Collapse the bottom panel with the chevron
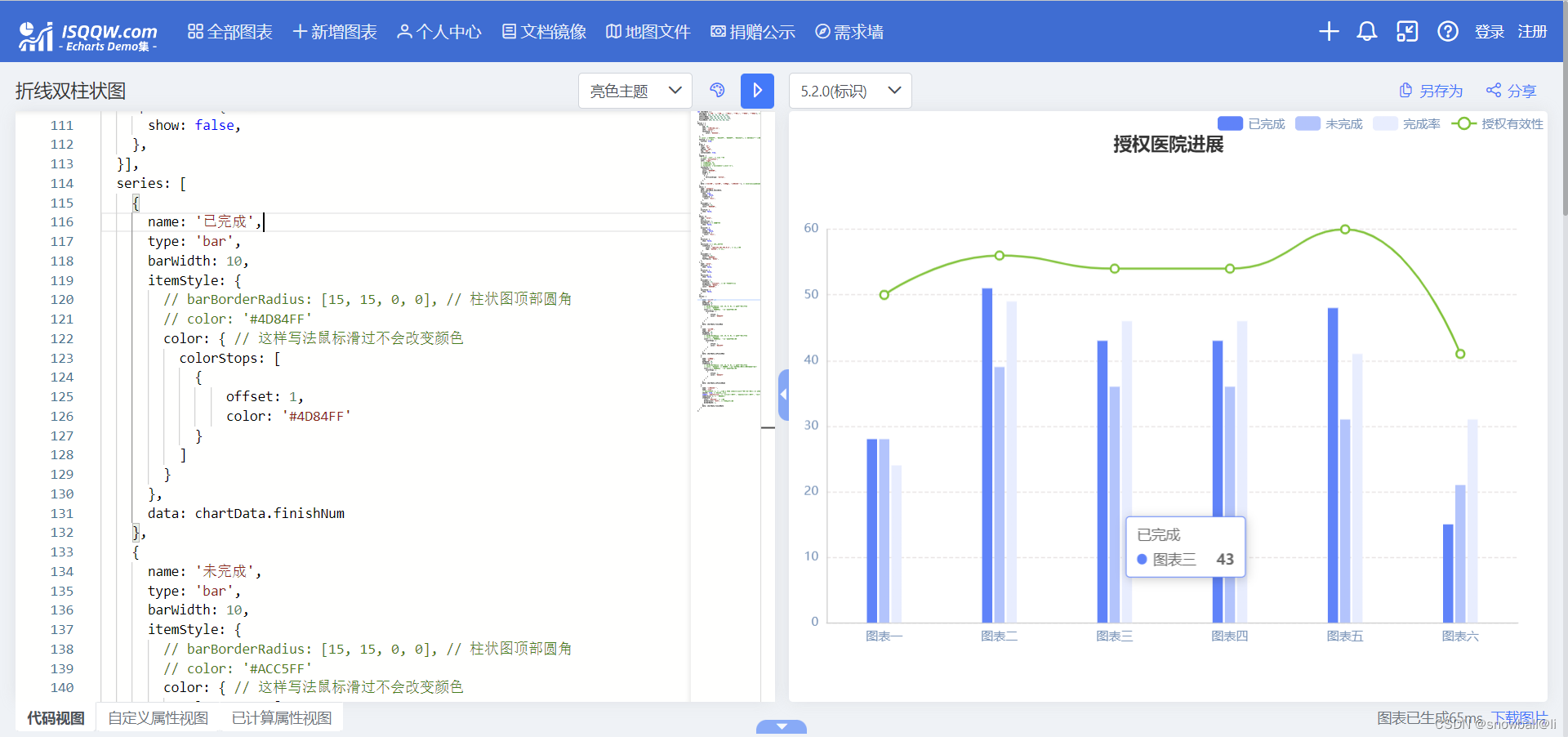Screen dimensions: 1568x737 tap(782, 726)
